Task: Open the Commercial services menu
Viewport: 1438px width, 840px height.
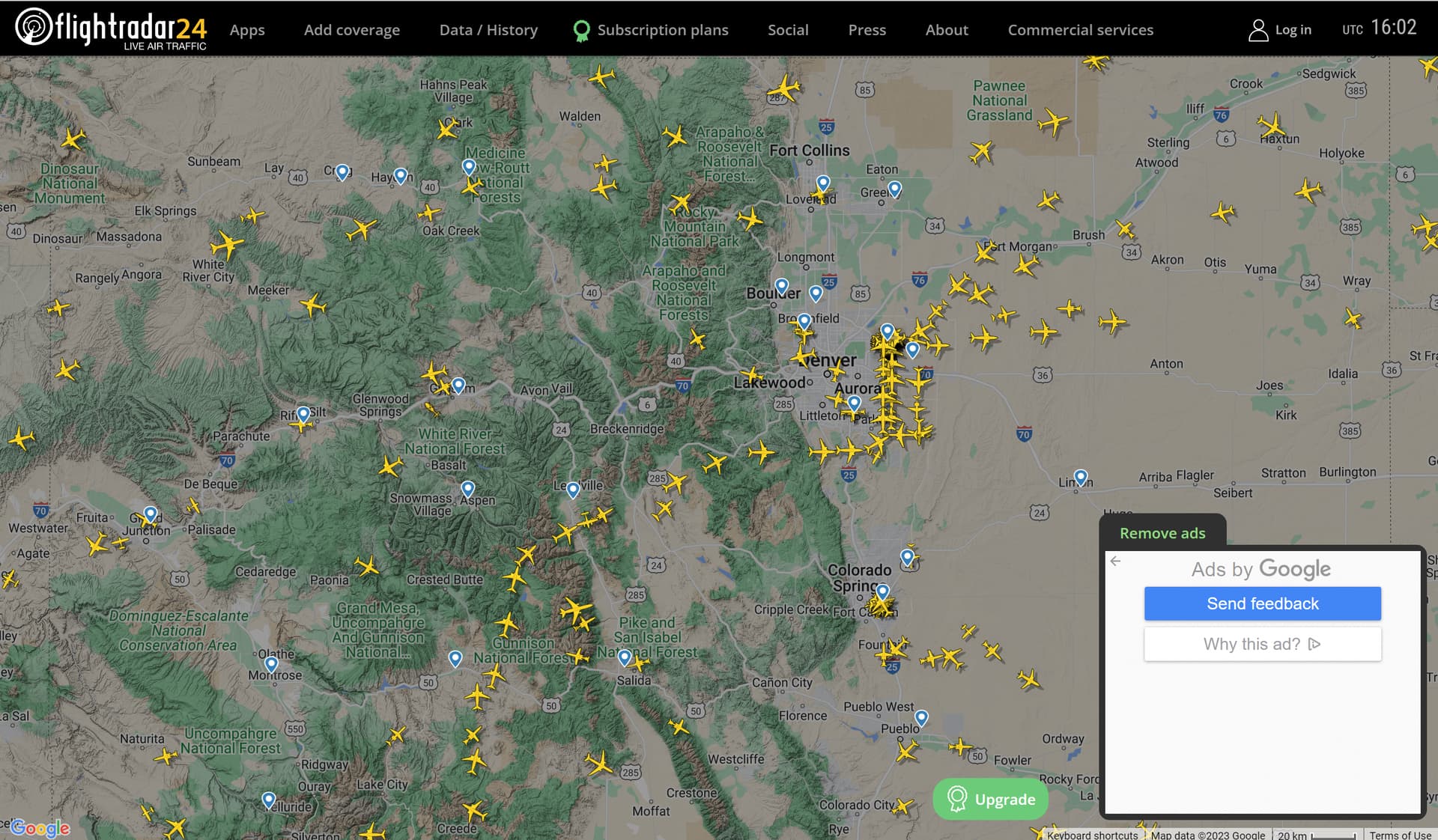Action: tap(1080, 30)
